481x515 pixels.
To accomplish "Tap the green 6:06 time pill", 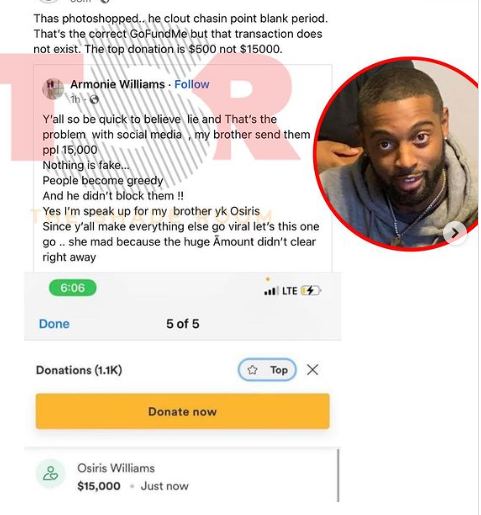I will click(73, 288).
